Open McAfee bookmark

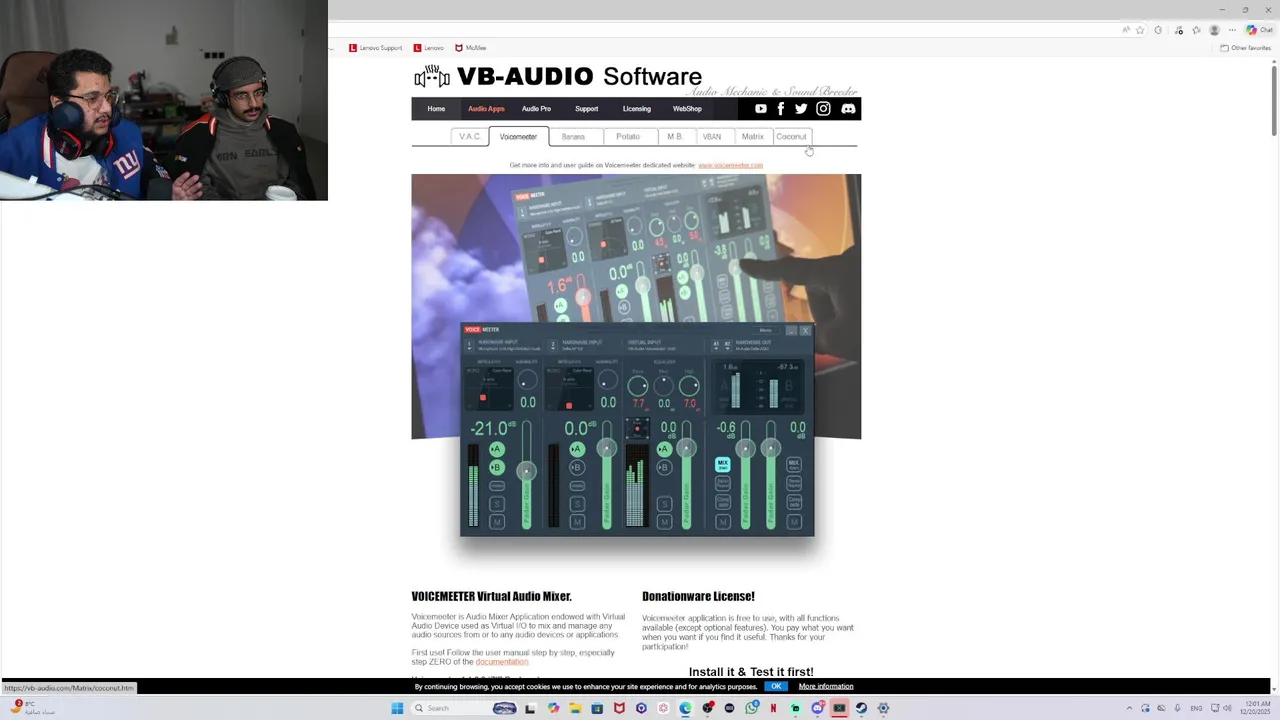click(470, 48)
